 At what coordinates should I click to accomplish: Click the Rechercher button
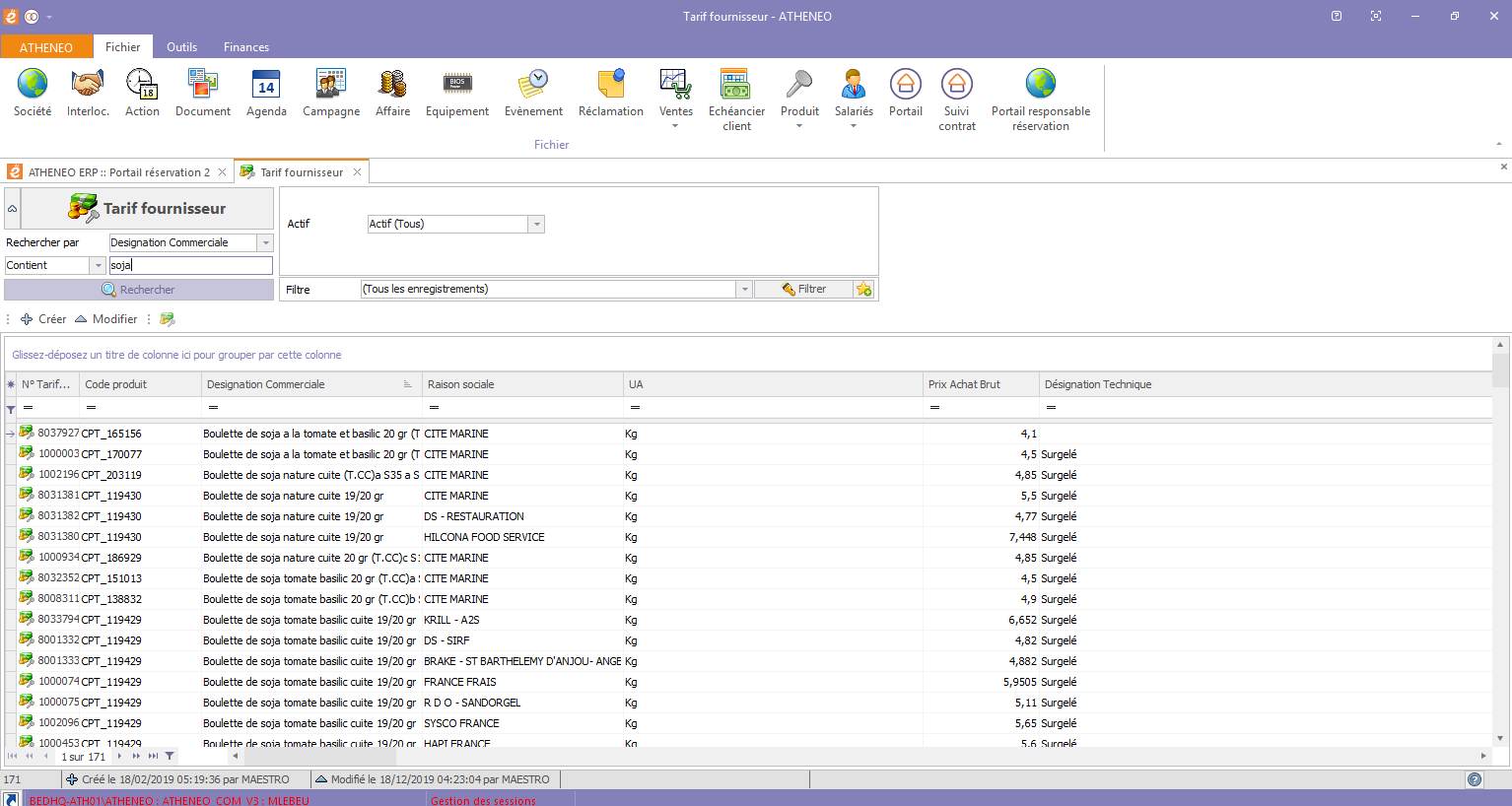coord(139,290)
